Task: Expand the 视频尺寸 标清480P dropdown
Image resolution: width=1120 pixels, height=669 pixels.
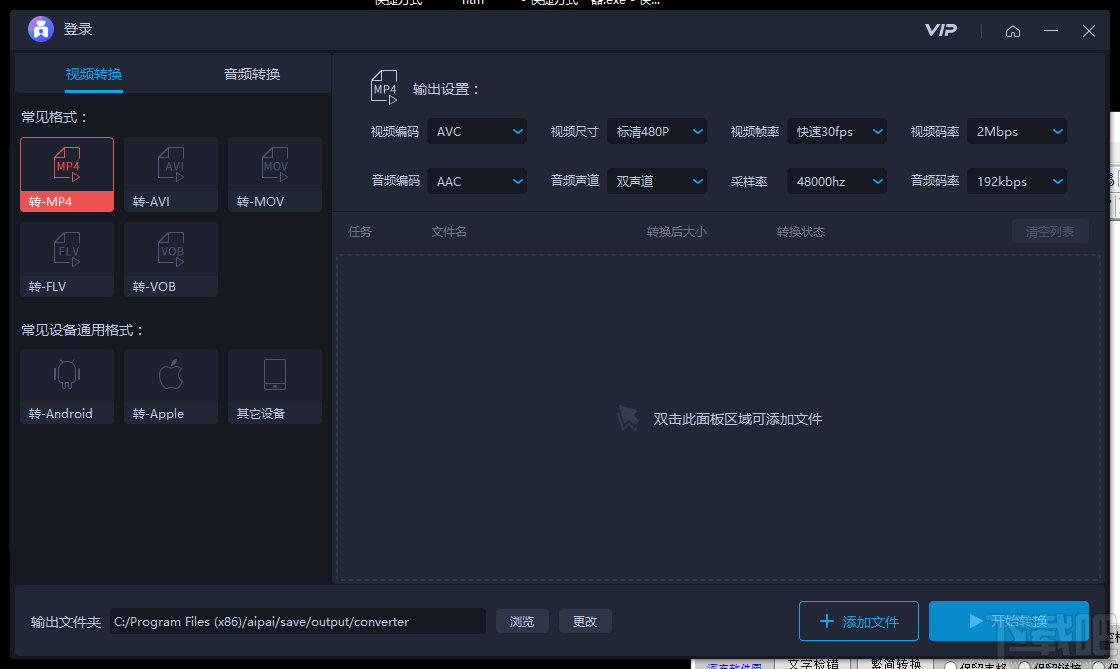Action: [657, 131]
